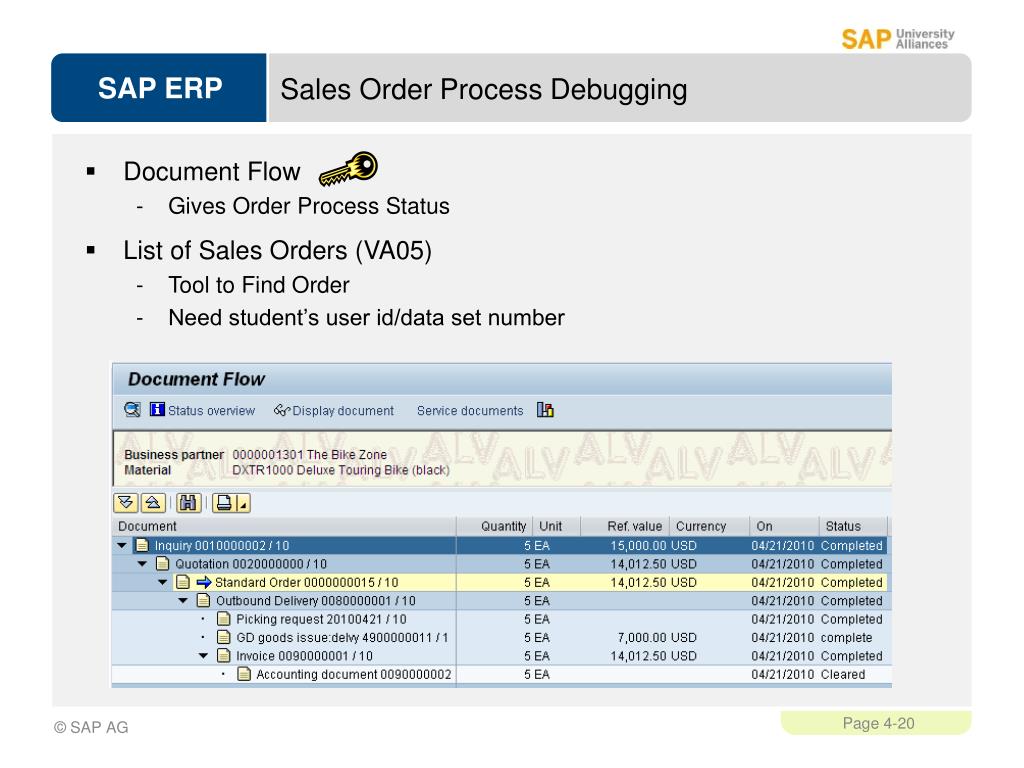1024x768 pixels.
Task: Click the Expand all nodes icon
Action: tap(126, 503)
